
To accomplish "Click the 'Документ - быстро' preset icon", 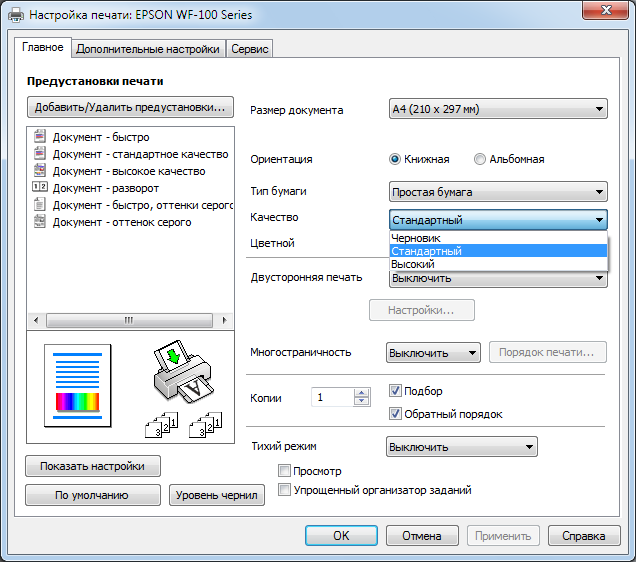I will (39, 136).
